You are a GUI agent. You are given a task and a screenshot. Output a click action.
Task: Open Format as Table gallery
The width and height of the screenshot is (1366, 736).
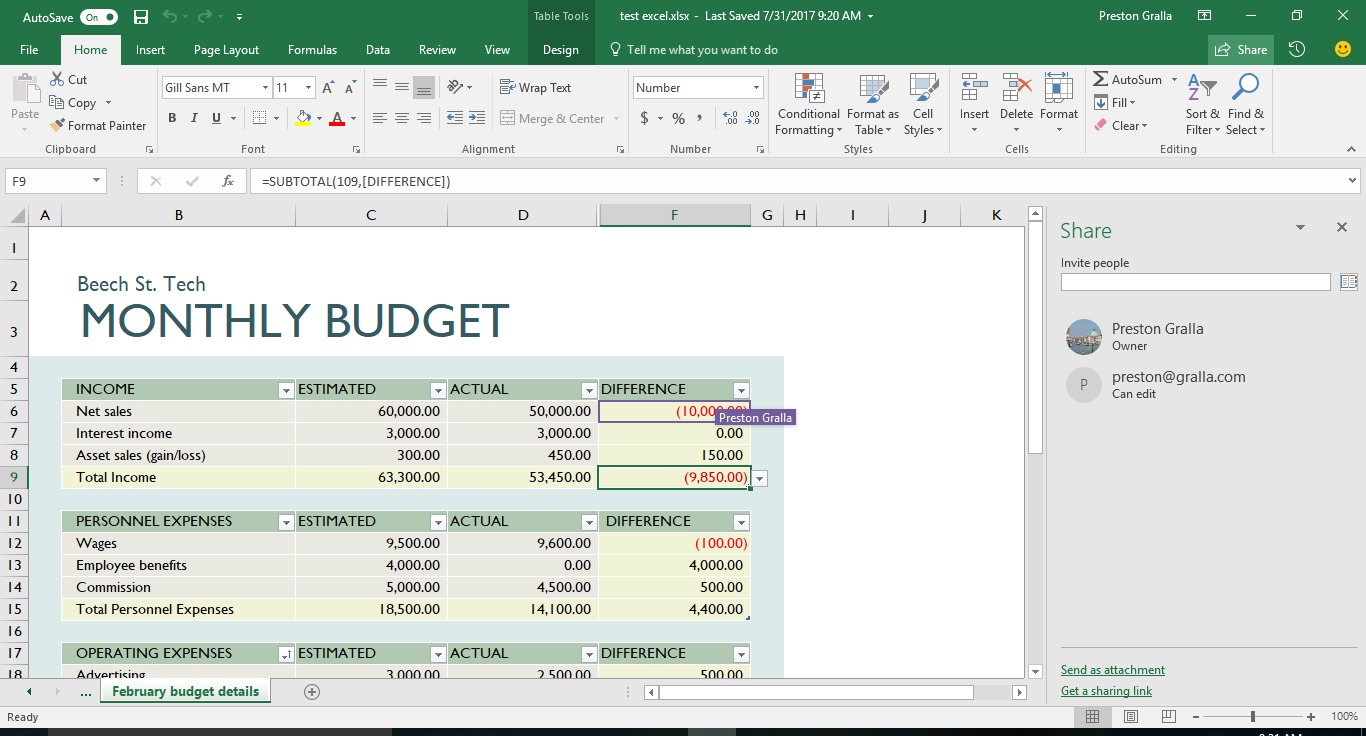point(873,104)
